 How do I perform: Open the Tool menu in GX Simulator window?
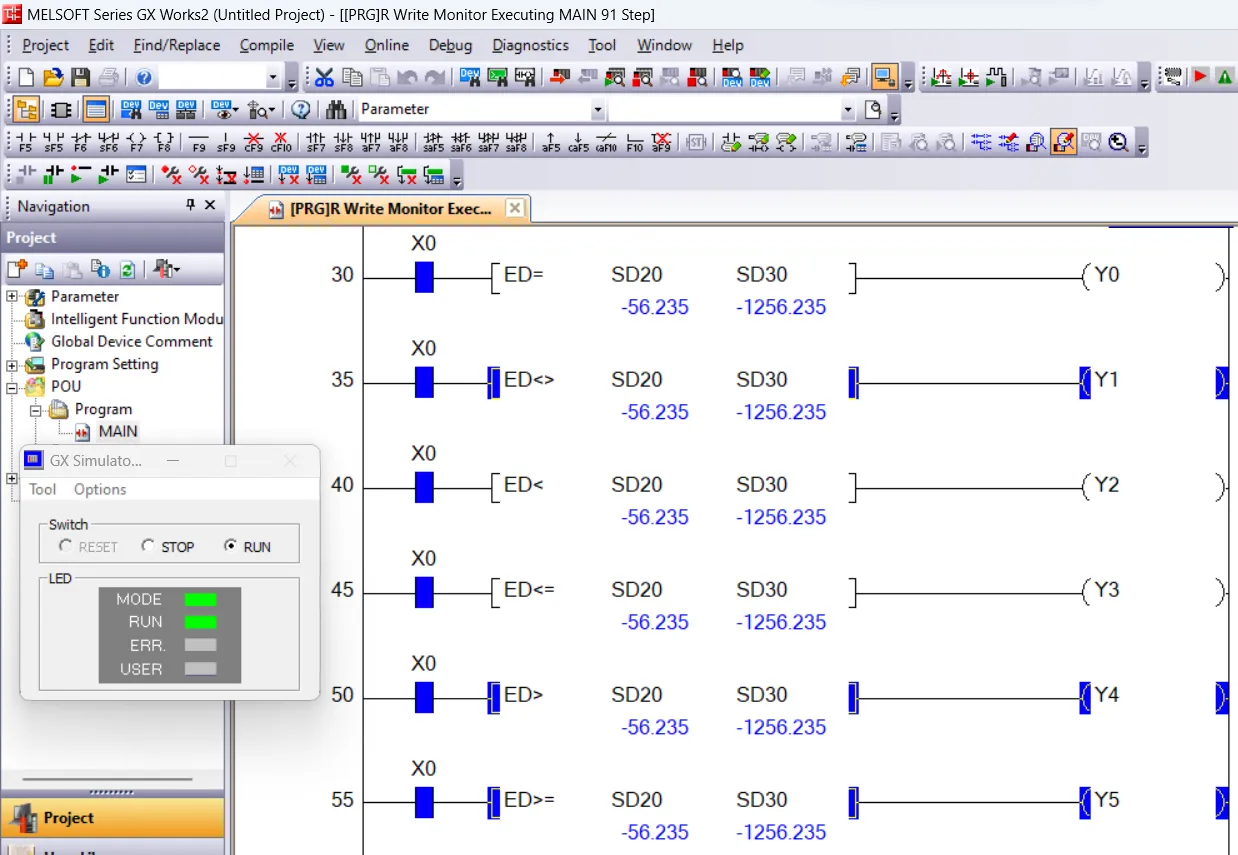point(43,489)
